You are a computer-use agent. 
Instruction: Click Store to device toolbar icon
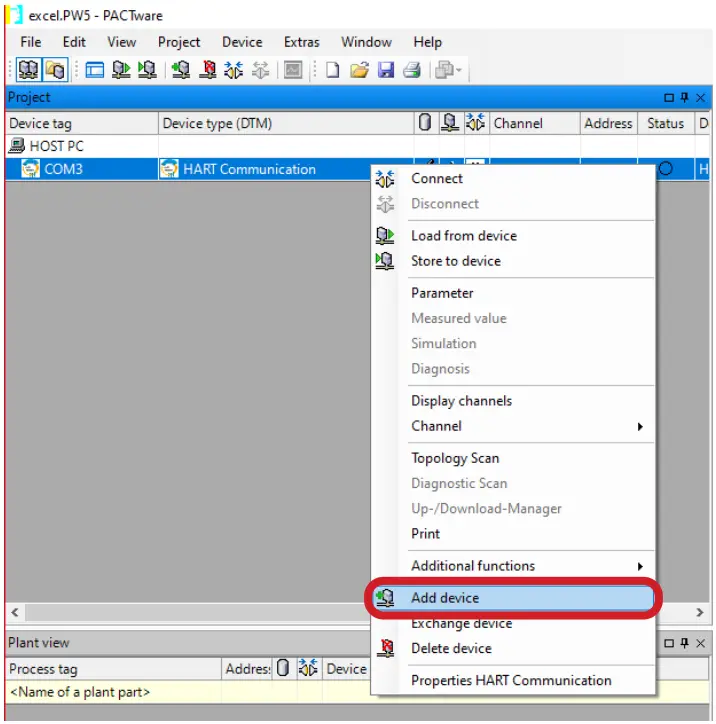[147, 70]
